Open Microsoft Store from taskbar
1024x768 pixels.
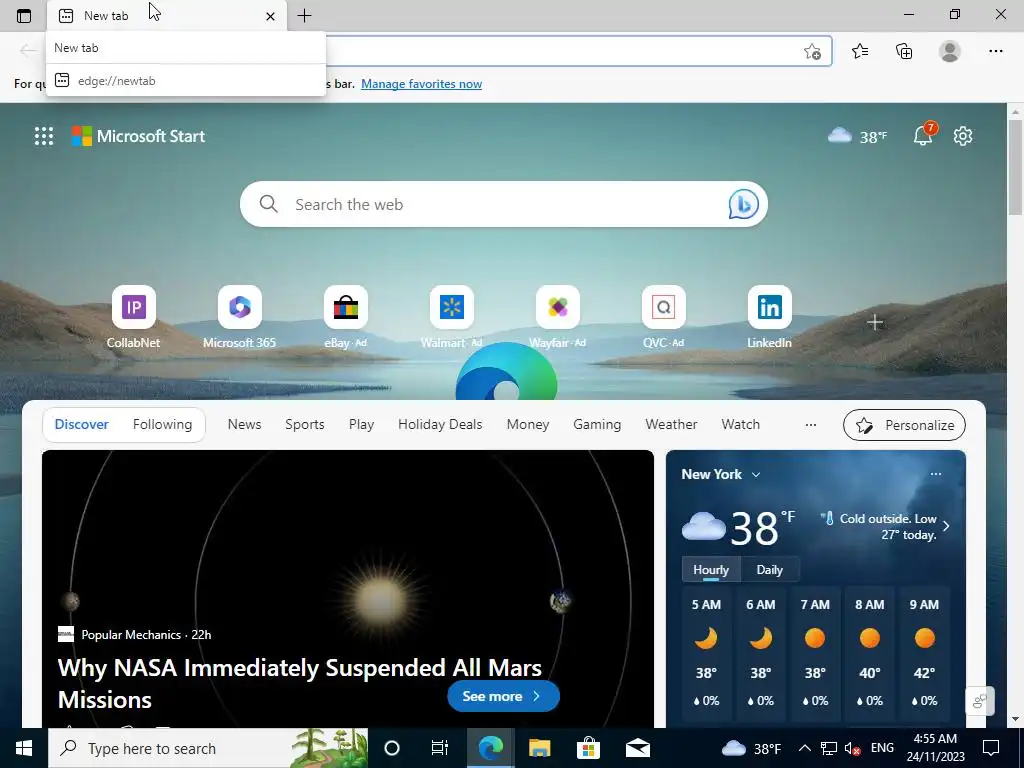click(x=588, y=748)
